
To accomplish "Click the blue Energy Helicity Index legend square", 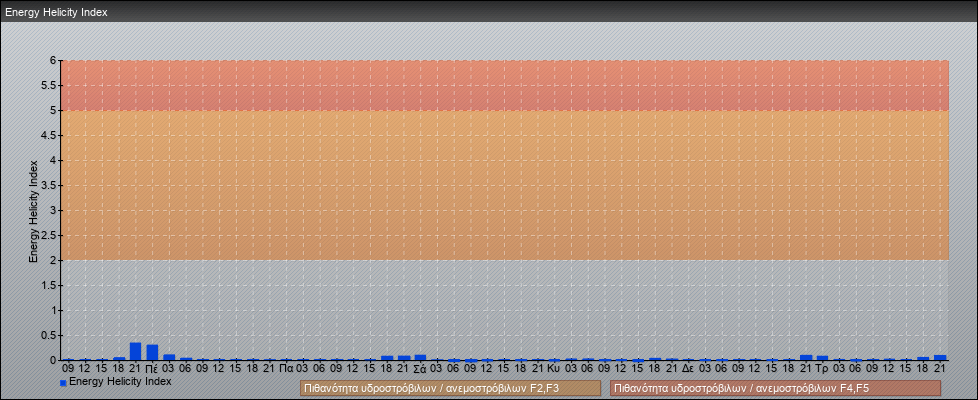I will [63, 383].
